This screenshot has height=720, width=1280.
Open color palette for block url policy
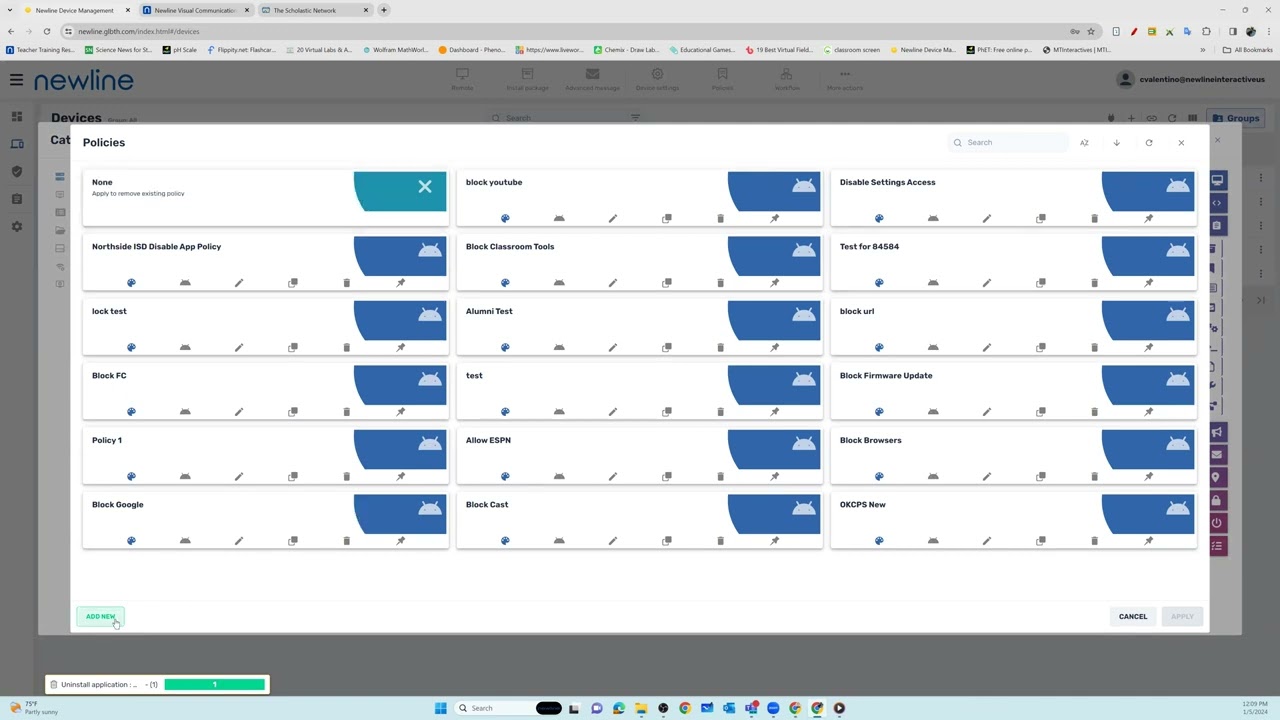tap(879, 347)
